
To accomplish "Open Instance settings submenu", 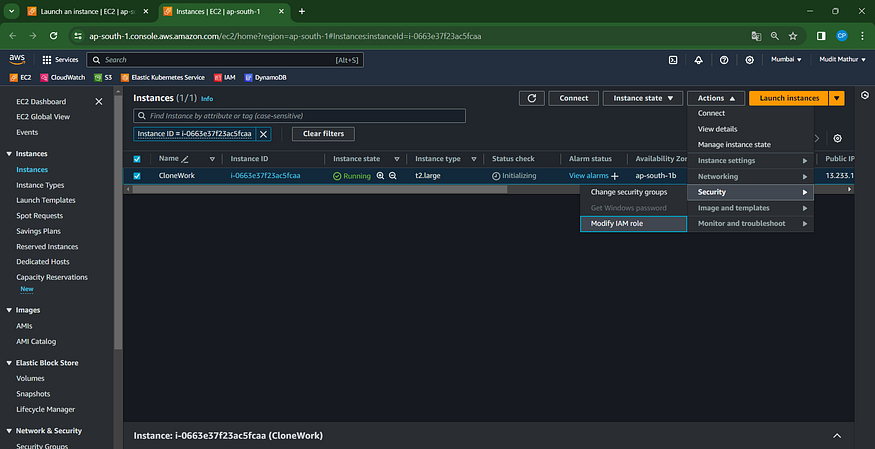I will [x=751, y=161].
